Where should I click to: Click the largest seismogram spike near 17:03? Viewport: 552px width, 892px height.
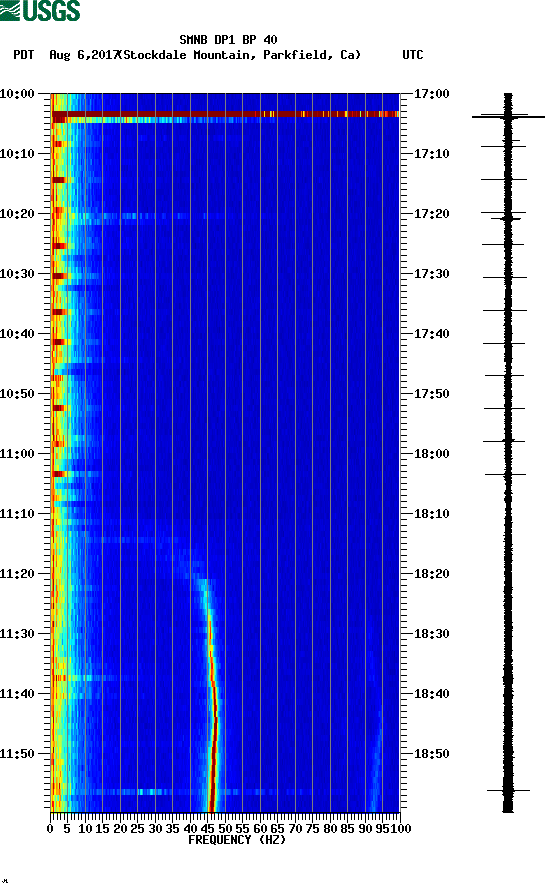pyautogui.click(x=508, y=117)
